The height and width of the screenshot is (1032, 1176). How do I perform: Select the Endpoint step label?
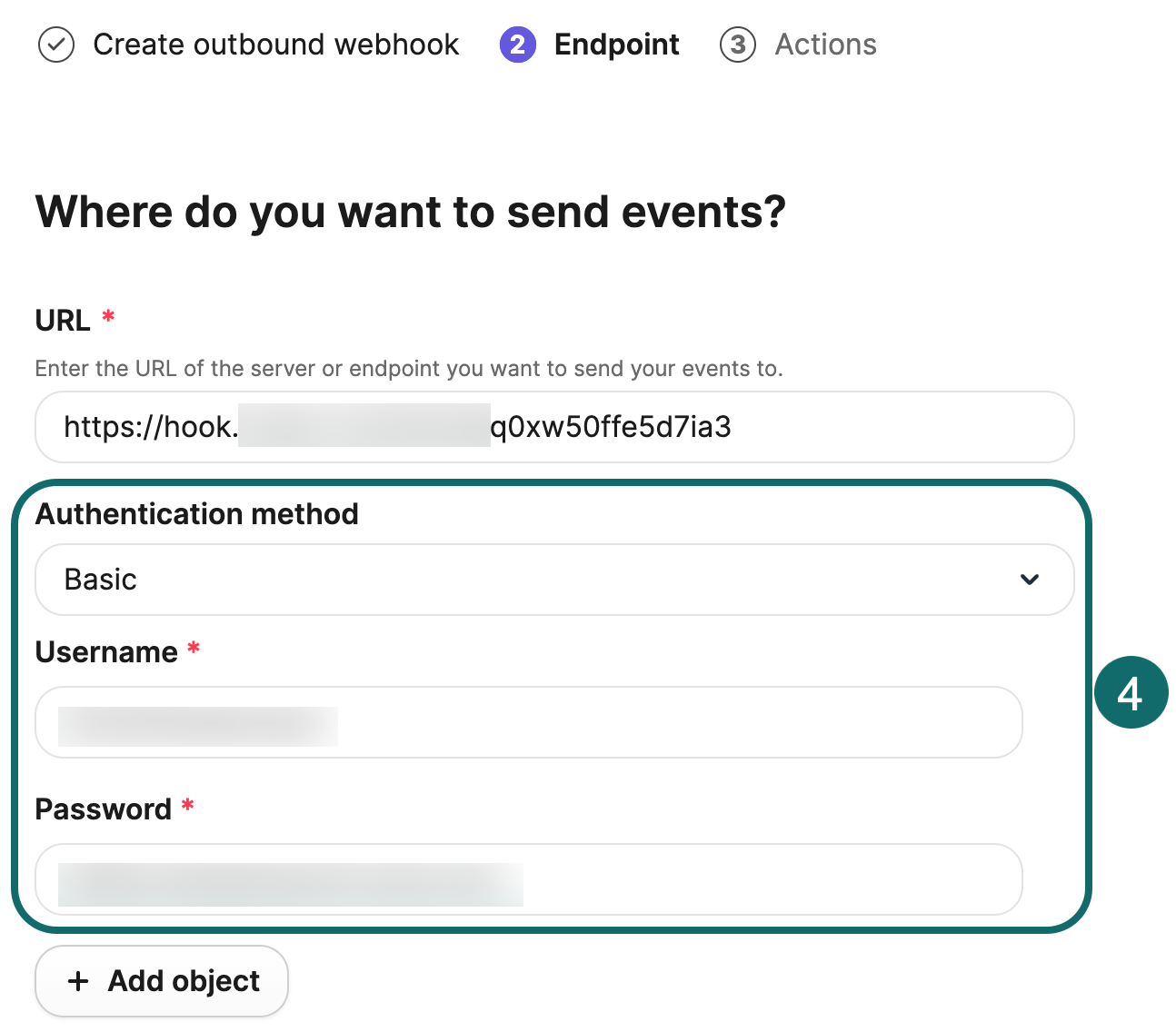(616, 45)
